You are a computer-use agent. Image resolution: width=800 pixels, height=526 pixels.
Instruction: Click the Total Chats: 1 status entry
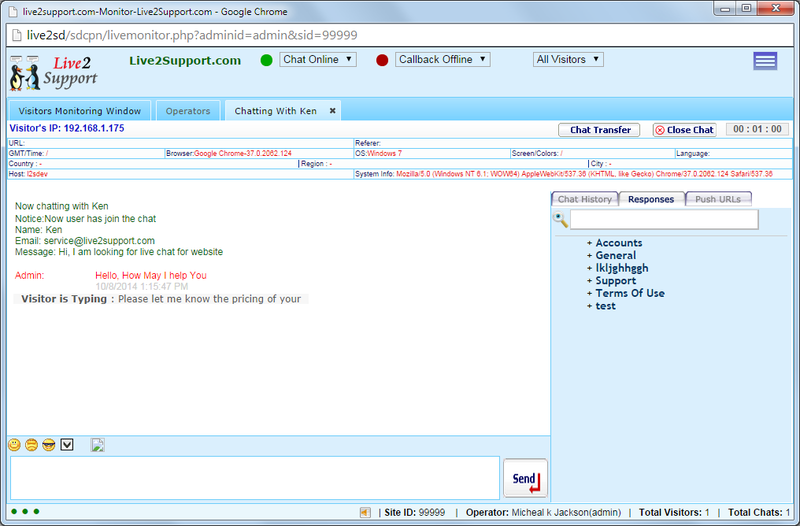tap(759, 512)
